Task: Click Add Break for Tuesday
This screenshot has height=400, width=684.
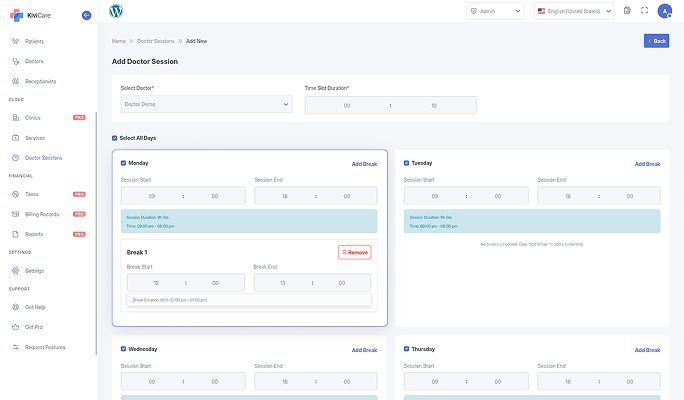Action: point(647,164)
